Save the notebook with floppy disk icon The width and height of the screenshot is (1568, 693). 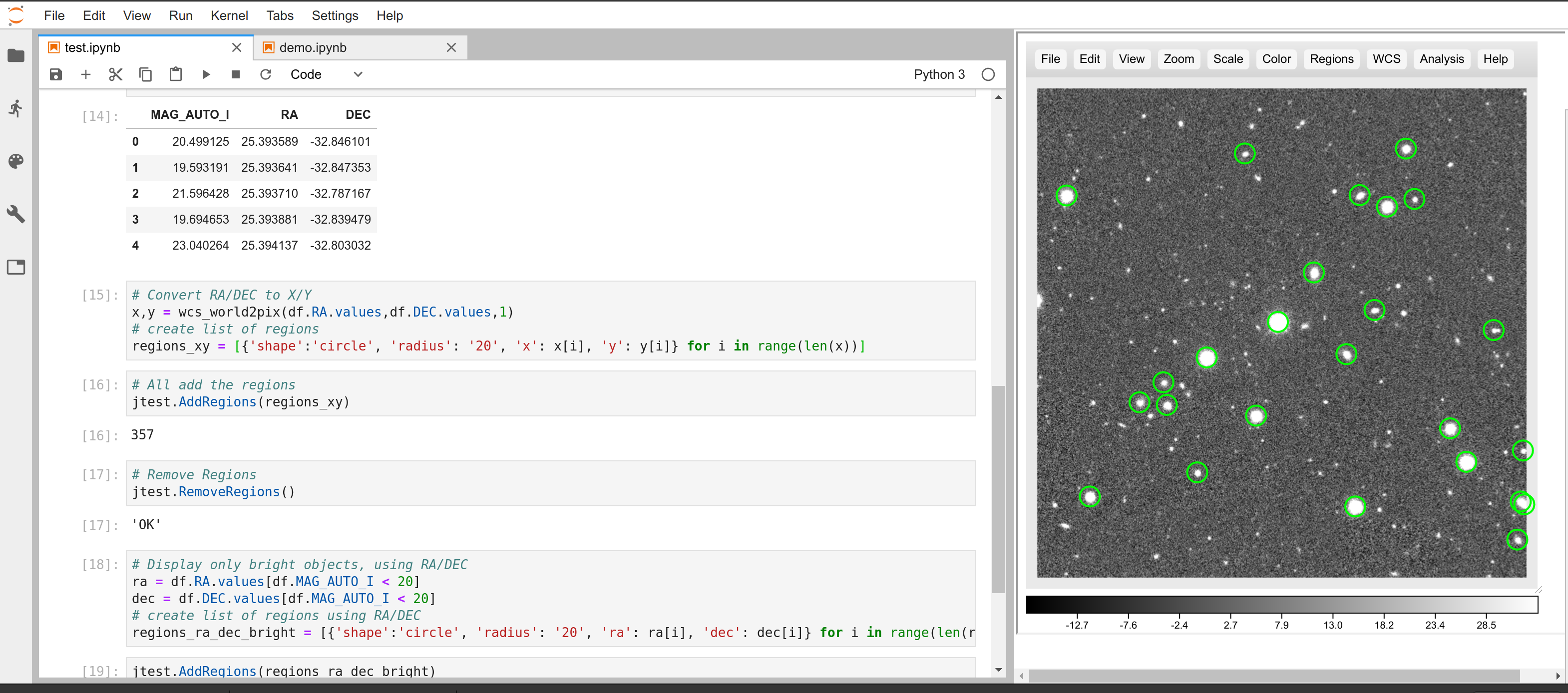pyautogui.click(x=55, y=74)
